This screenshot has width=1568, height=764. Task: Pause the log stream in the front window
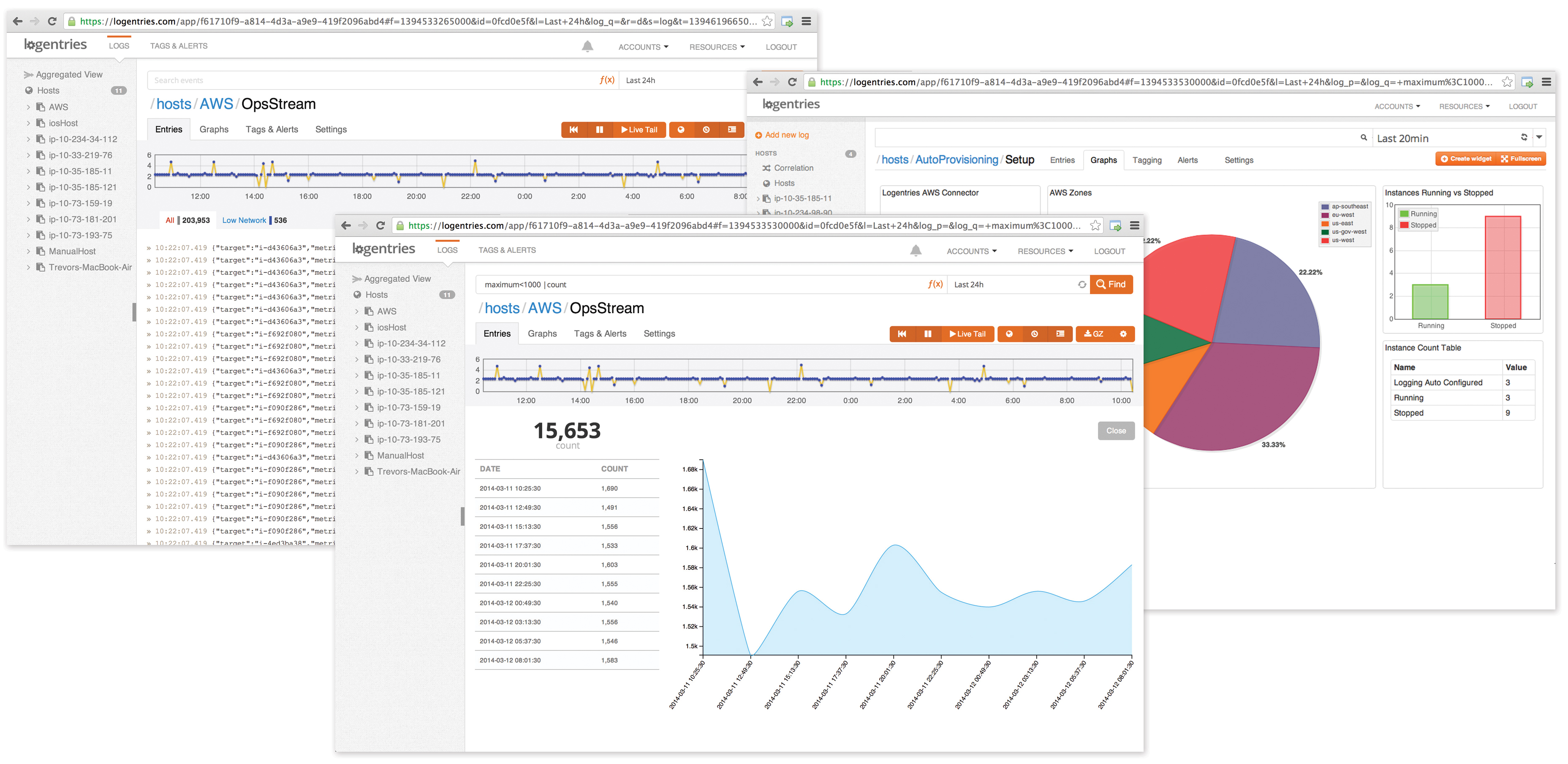(928, 334)
